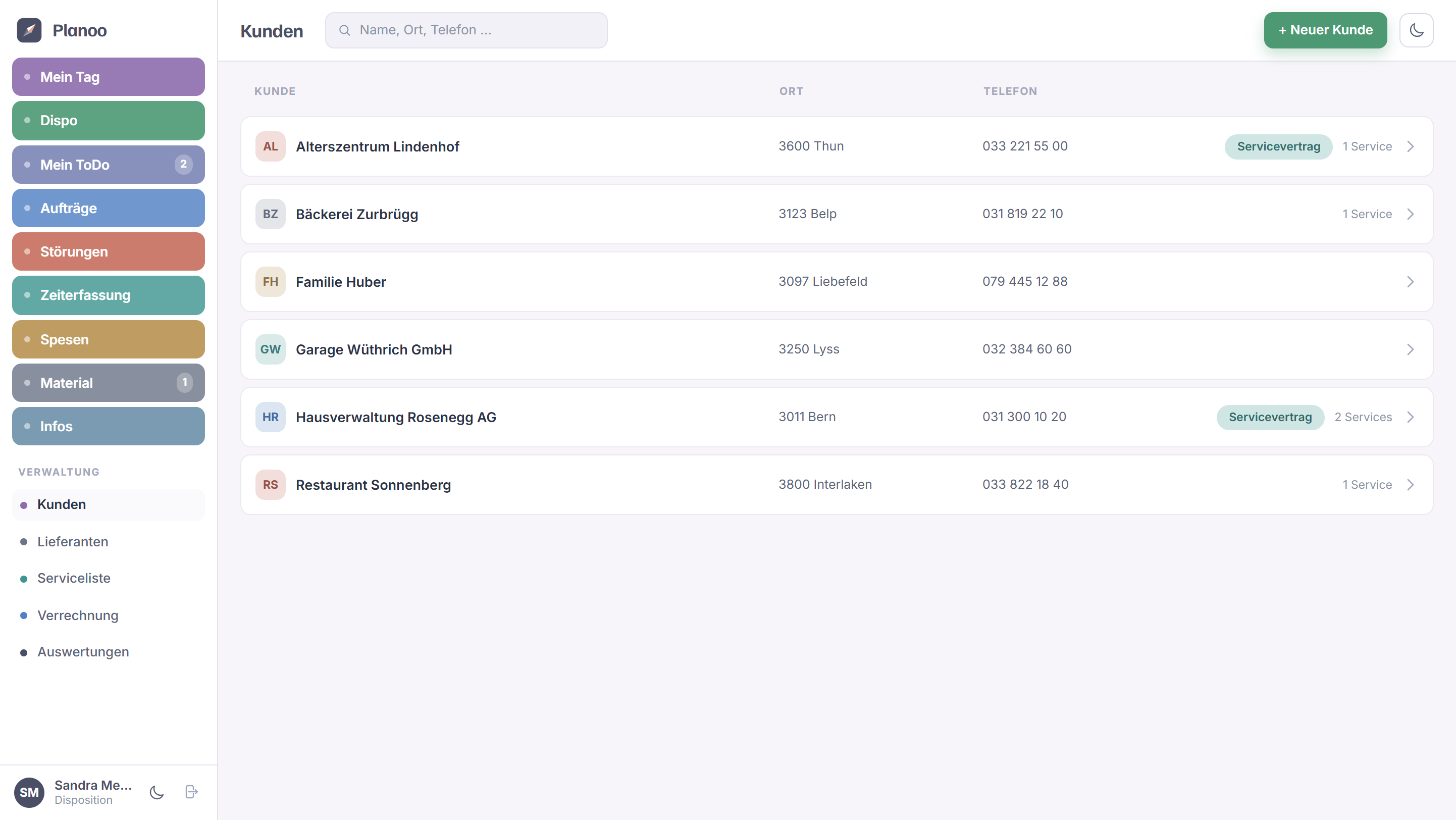Screen dimensions: 1456x820
Task: Open Verrechnung under Verwaltung
Action: pyautogui.click(x=109, y=616)
